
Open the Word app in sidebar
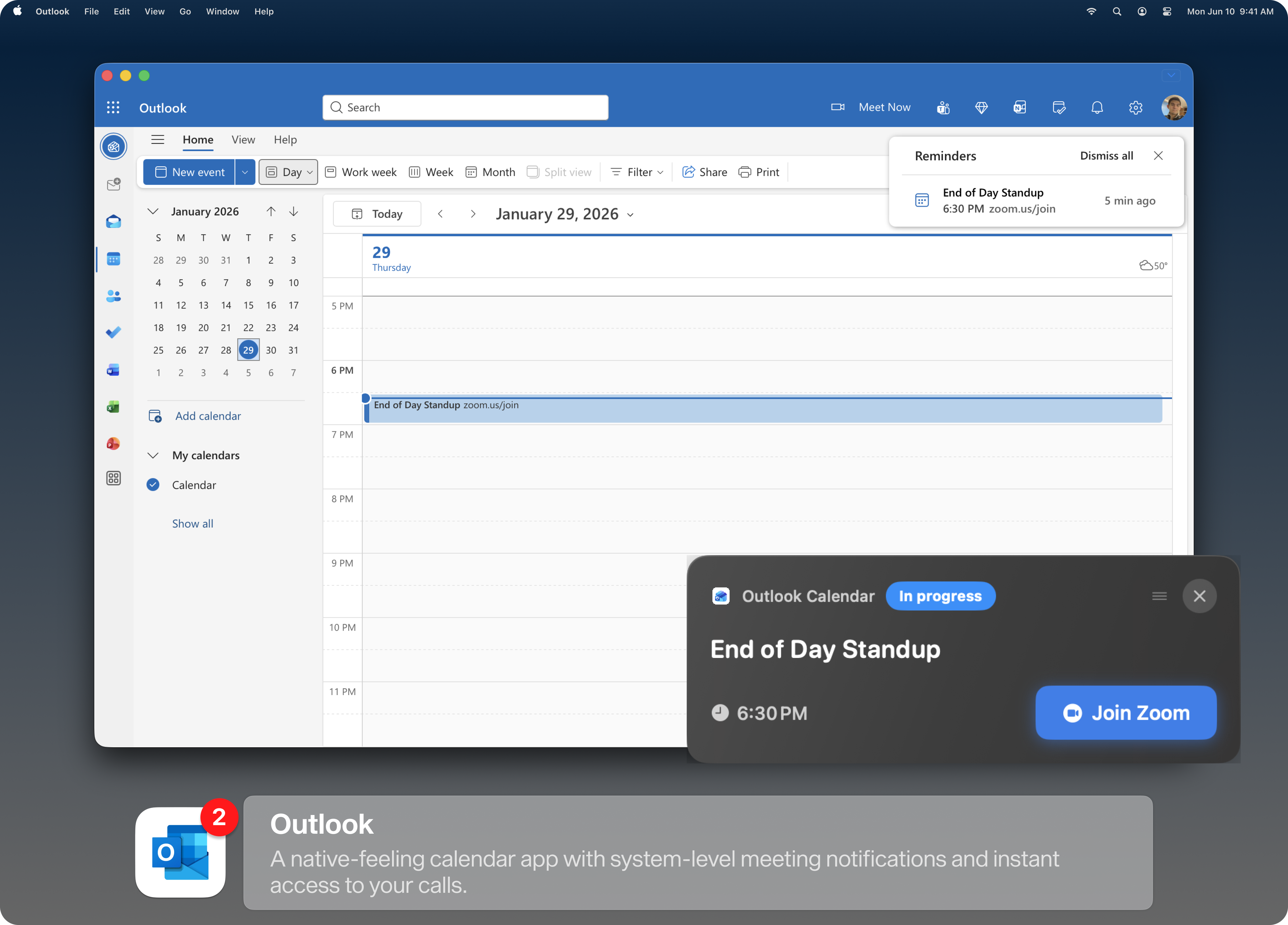pos(114,370)
